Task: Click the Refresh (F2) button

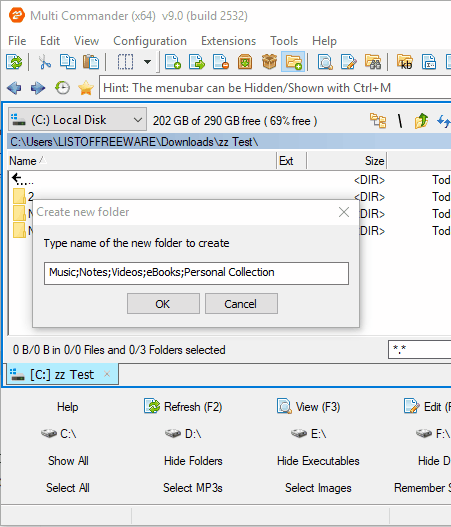Action: coord(183,407)
